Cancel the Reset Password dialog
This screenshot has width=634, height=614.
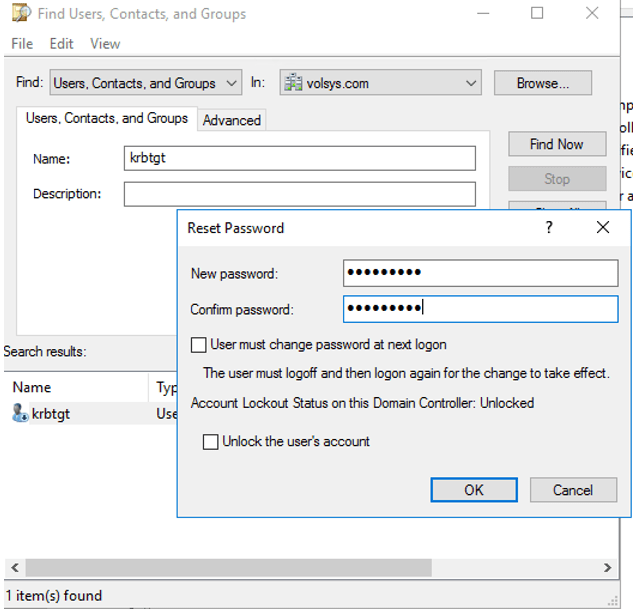coord(573,490)
